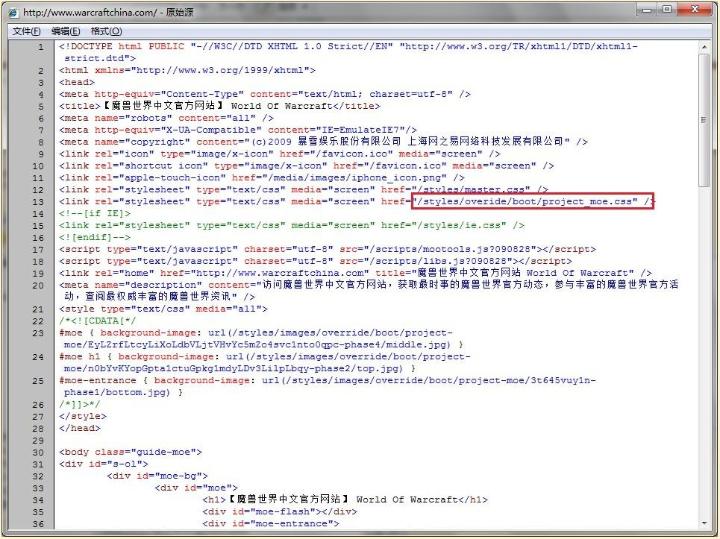Click the scrollbar down arrow
This screenshot has height=539, width=720.
(x=703, y=523)
